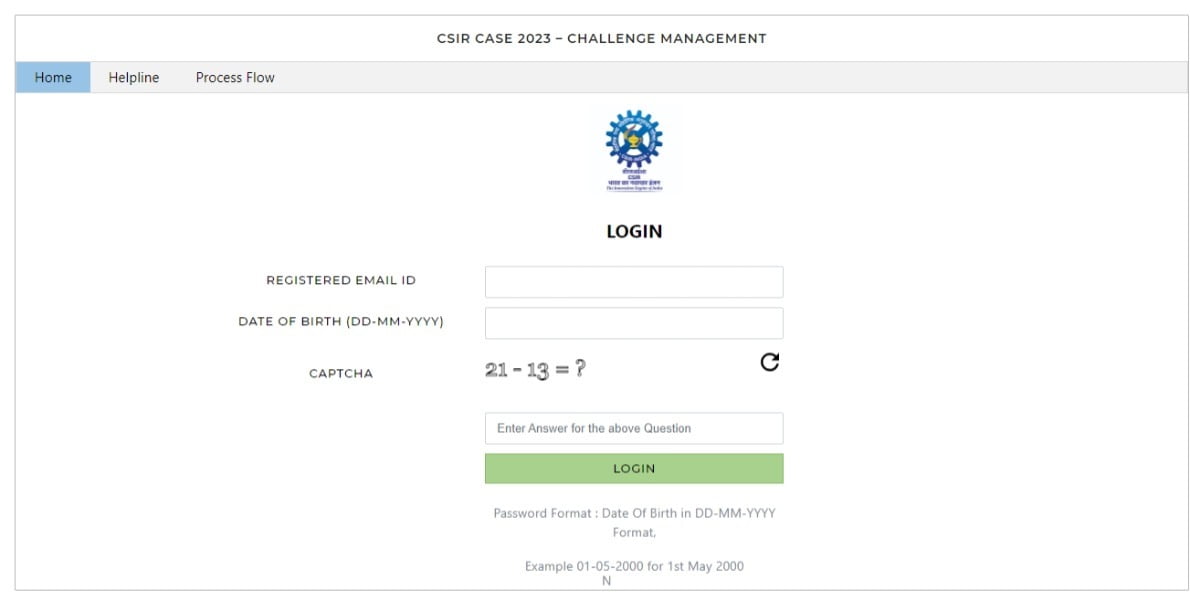Select the captcha question image

pos(534,369)
